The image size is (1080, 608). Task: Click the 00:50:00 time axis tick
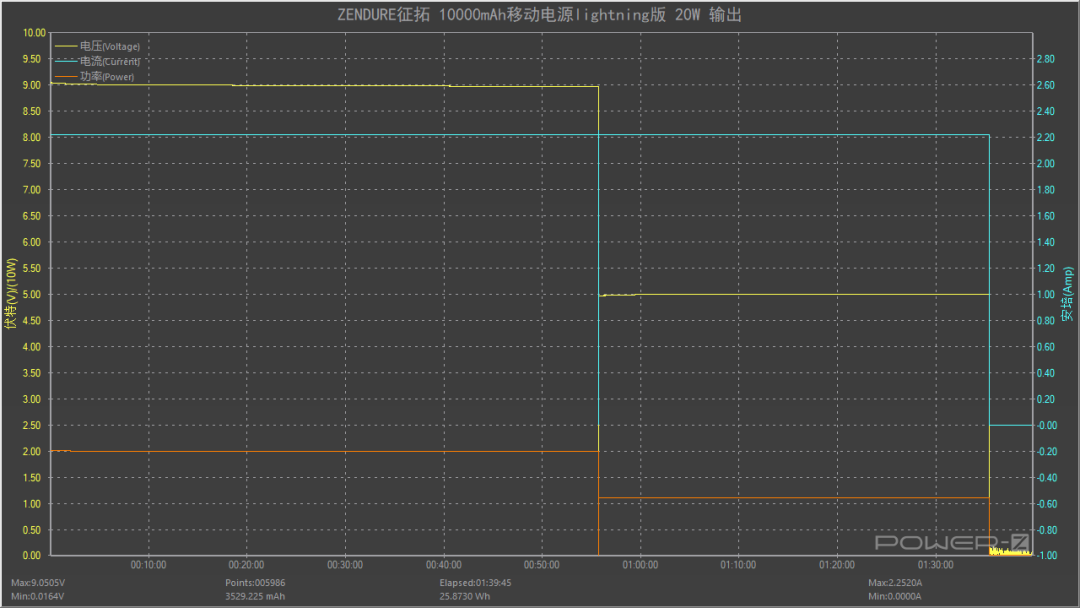[541, 565]
